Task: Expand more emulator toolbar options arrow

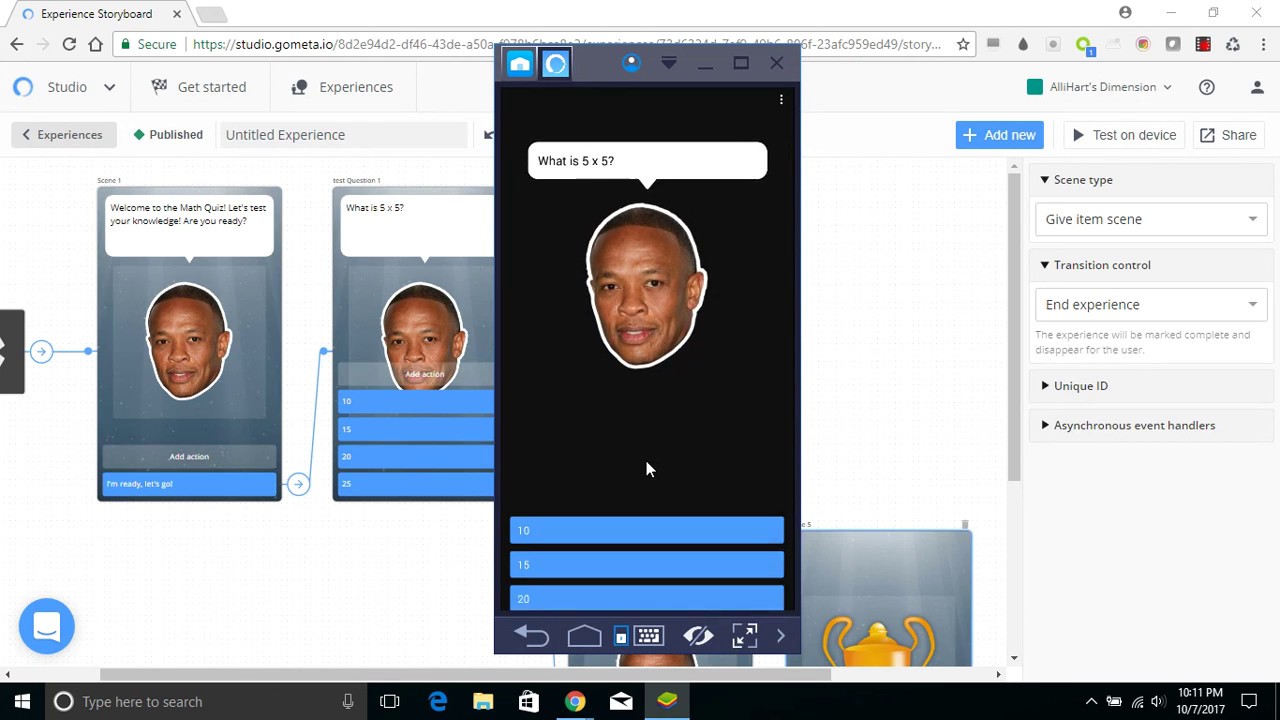Action: tap(781, 636)
